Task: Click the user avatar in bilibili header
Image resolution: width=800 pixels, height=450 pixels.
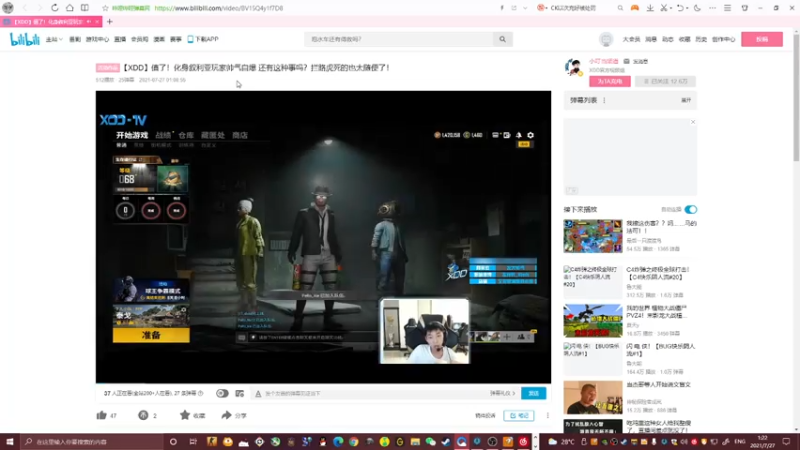Action: coord(606,39)
